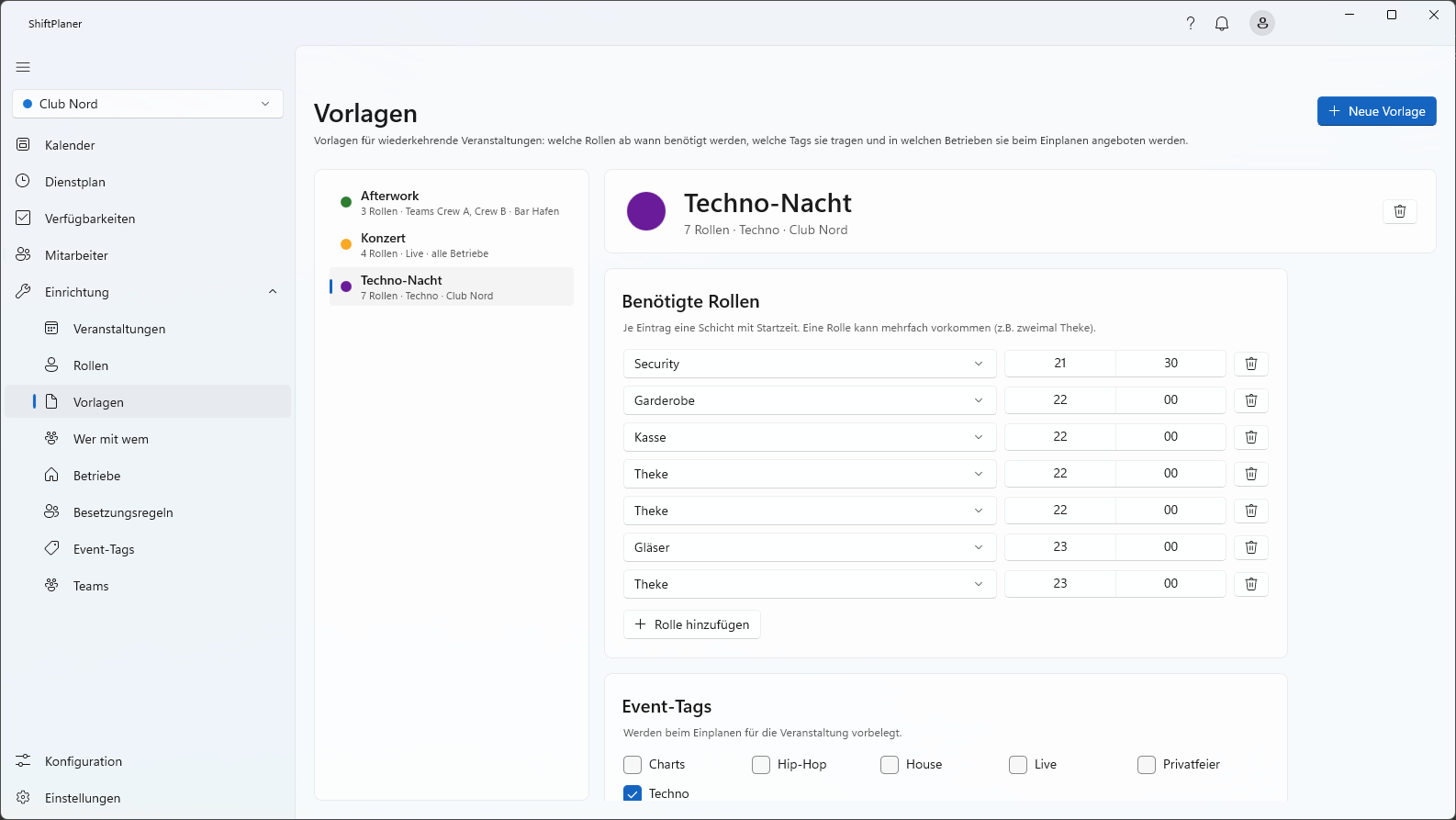Go to Rollen setup page
1456x820 pixels.
tap(148, 365)
